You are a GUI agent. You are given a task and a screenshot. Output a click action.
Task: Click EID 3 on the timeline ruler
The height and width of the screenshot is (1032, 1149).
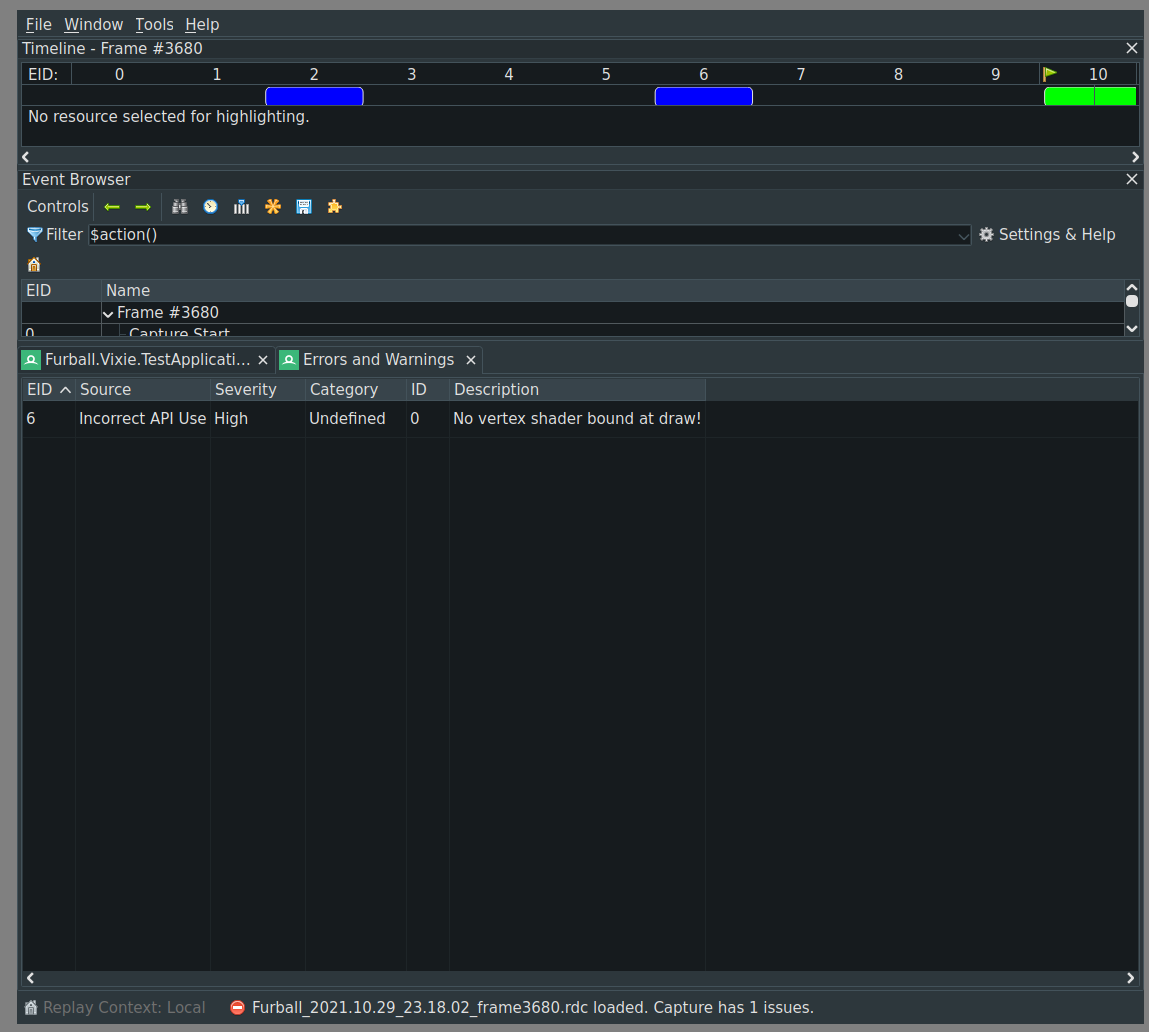coord(412,74)
